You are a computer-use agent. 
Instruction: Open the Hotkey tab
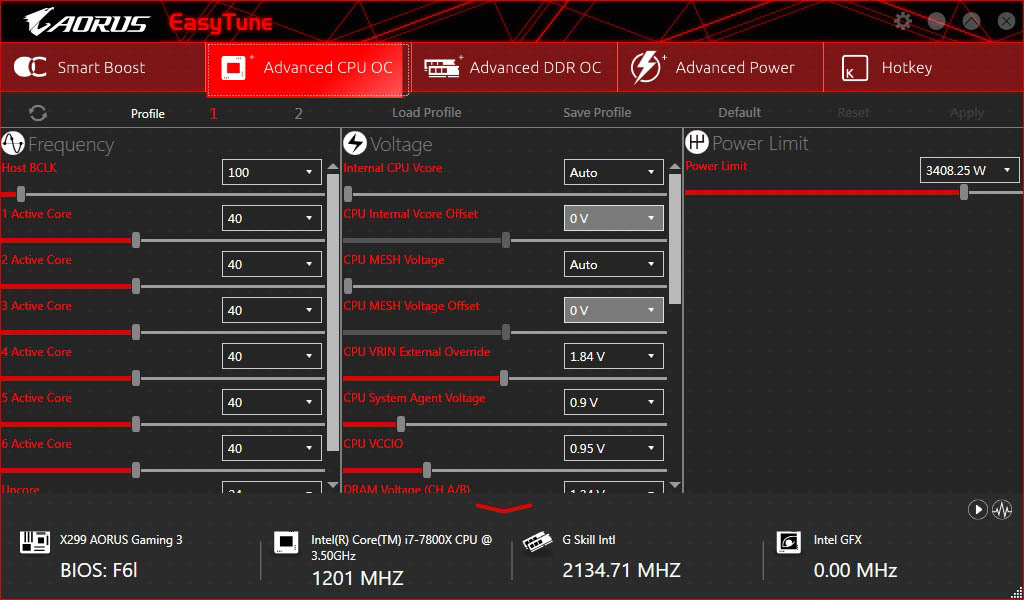pos(923,67)
